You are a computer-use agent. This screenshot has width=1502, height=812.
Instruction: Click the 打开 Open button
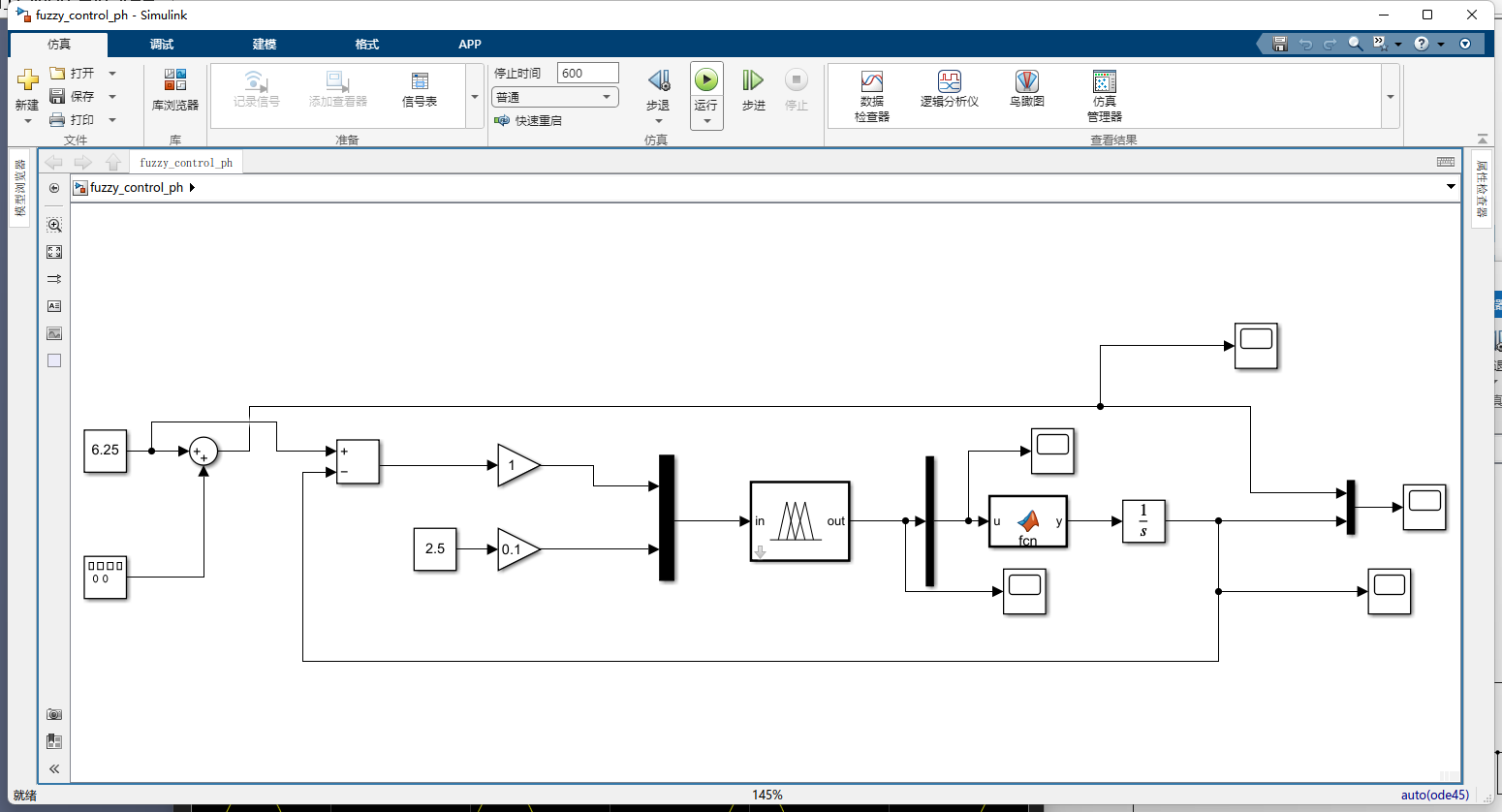pos(73,73)
